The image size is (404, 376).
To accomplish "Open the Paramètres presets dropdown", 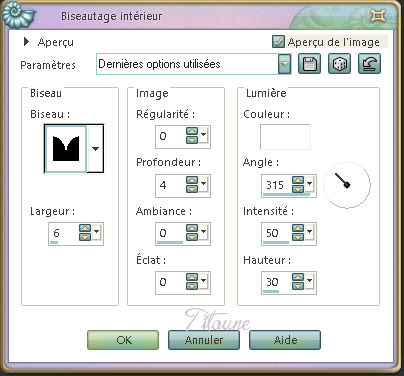I will pyautogui.click(x=284, y=64).
